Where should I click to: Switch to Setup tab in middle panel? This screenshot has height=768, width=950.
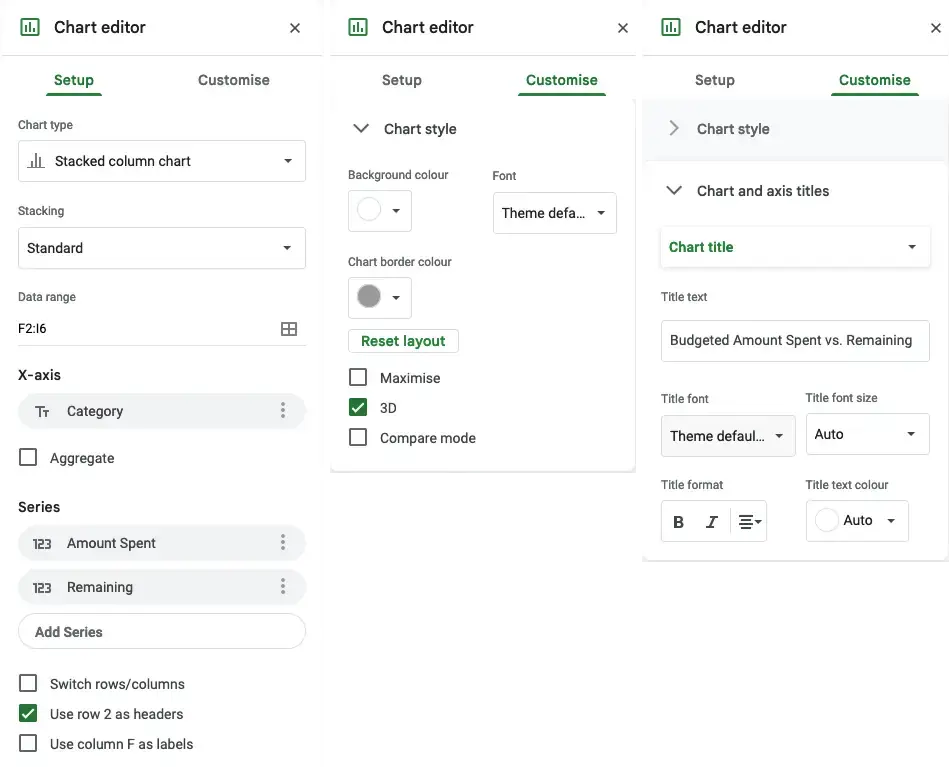click(401, 80)
